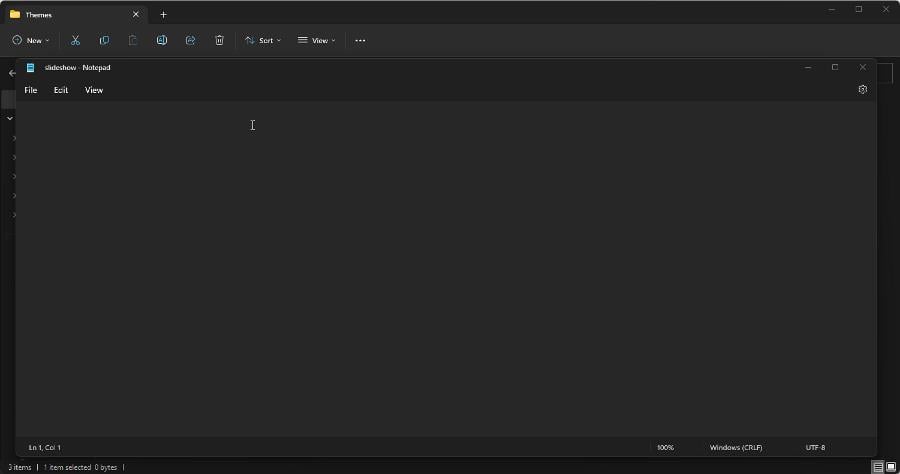Close the Themes tab

[x=135, y=14]
